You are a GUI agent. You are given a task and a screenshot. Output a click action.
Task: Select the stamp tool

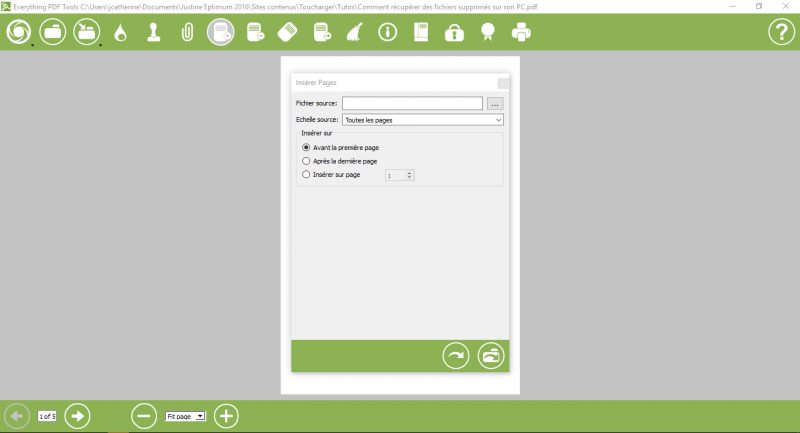point(154,33)
